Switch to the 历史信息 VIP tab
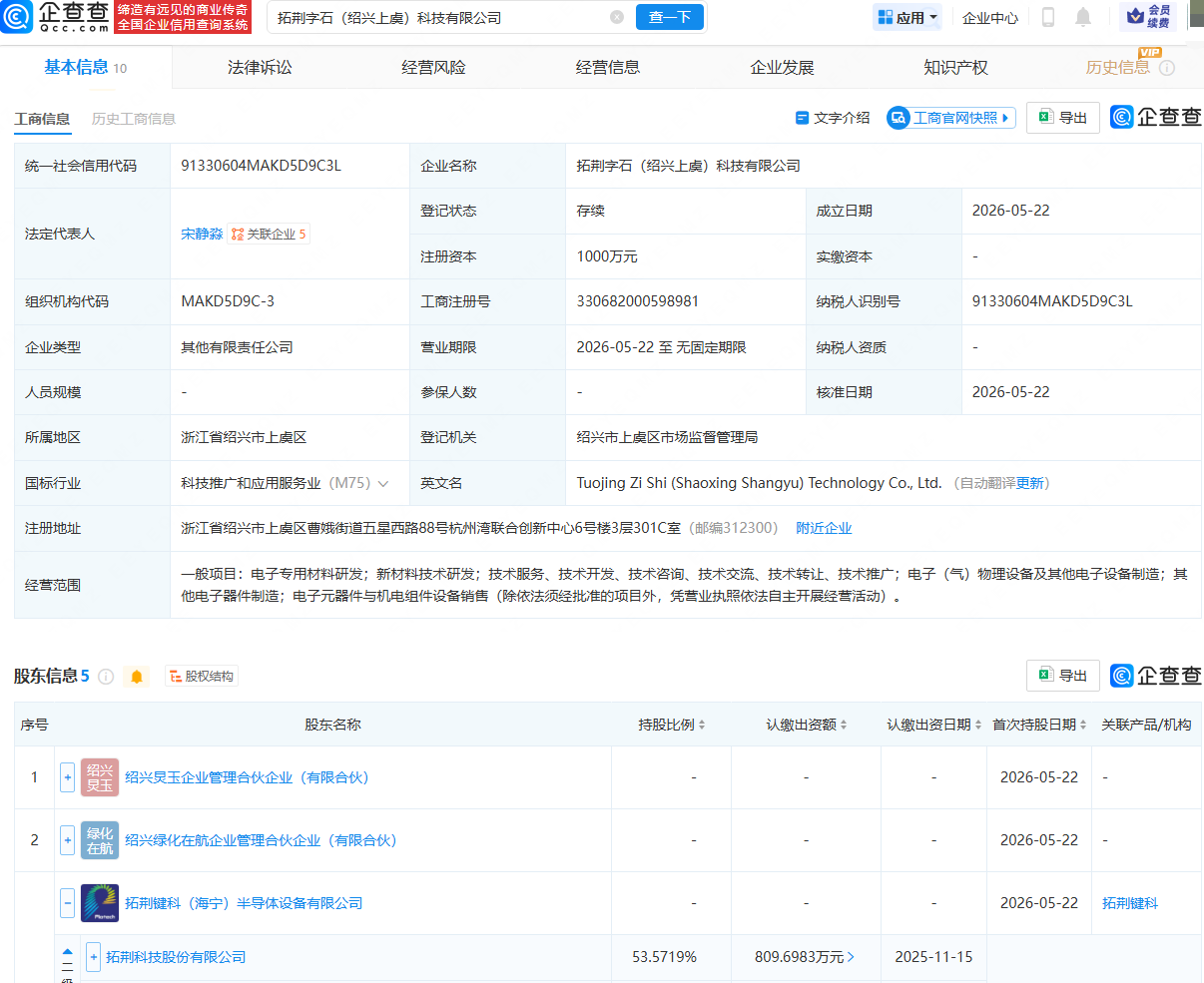The width and height of the screenshot is (1204, 983). (x=1117, y=67)
